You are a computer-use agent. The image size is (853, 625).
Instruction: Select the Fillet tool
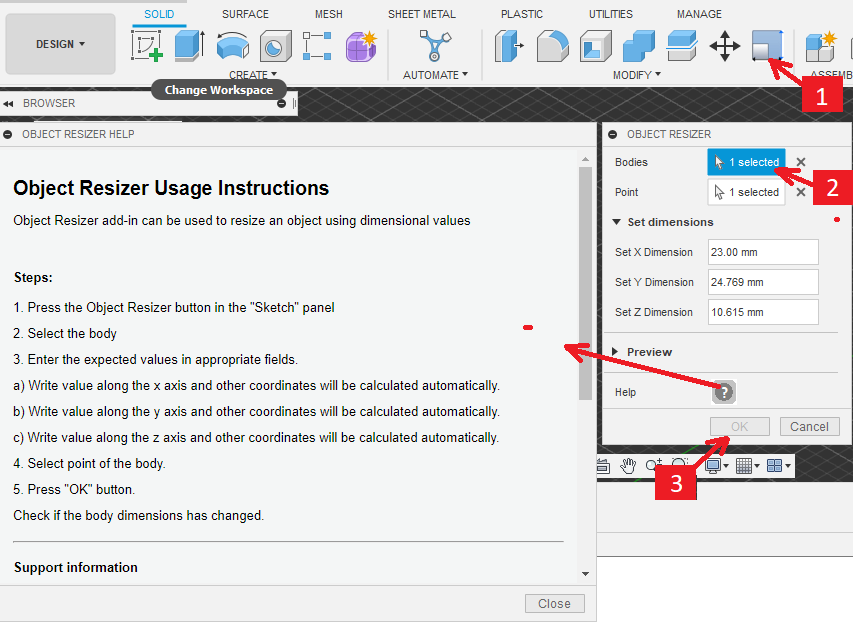click(552, 46)
